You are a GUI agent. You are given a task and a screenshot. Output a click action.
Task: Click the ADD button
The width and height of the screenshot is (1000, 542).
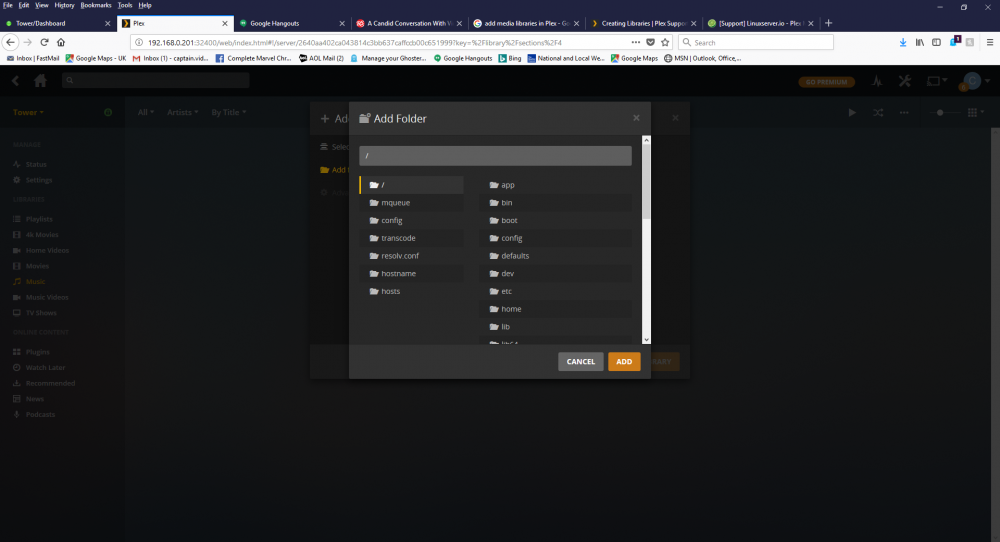(x=624, y=362)
